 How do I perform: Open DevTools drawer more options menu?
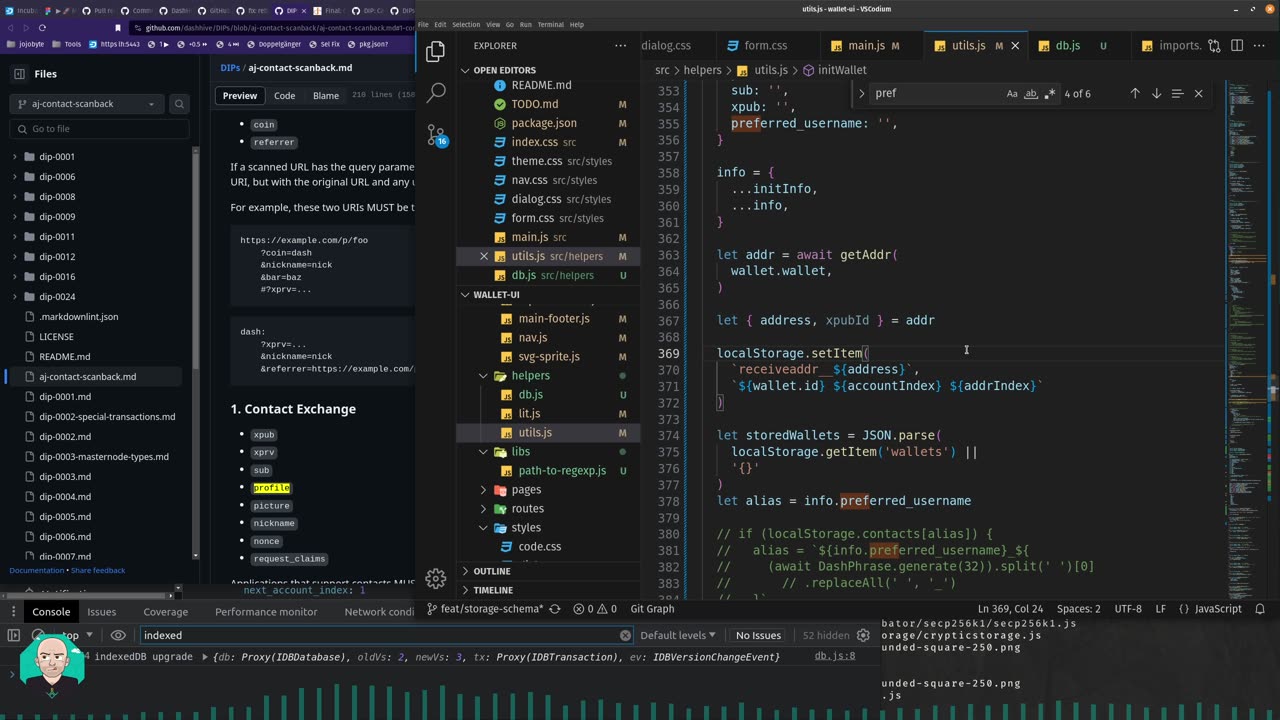point(13,611)
